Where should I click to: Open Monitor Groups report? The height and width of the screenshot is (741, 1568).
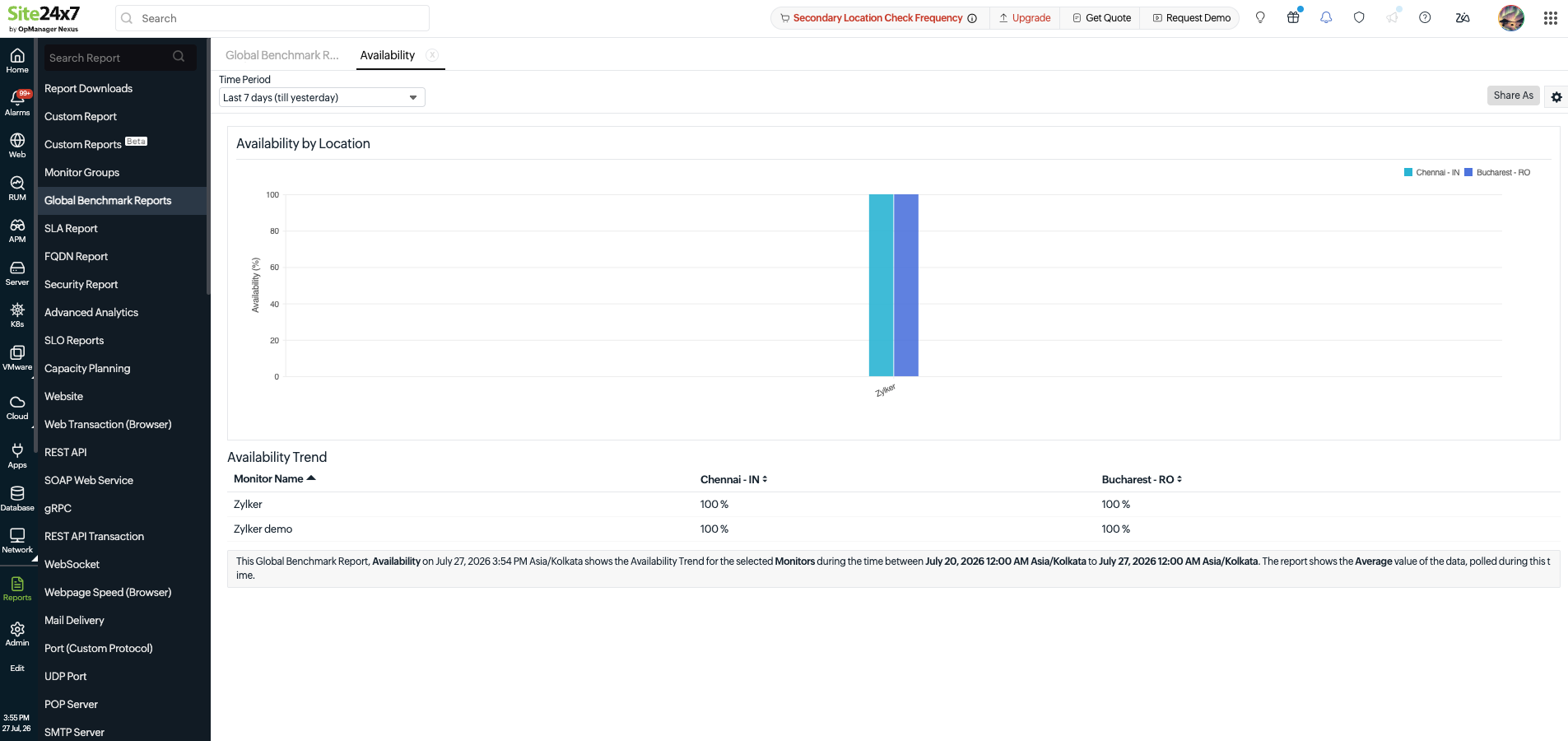pyautogui.click(x=81, y=172)
